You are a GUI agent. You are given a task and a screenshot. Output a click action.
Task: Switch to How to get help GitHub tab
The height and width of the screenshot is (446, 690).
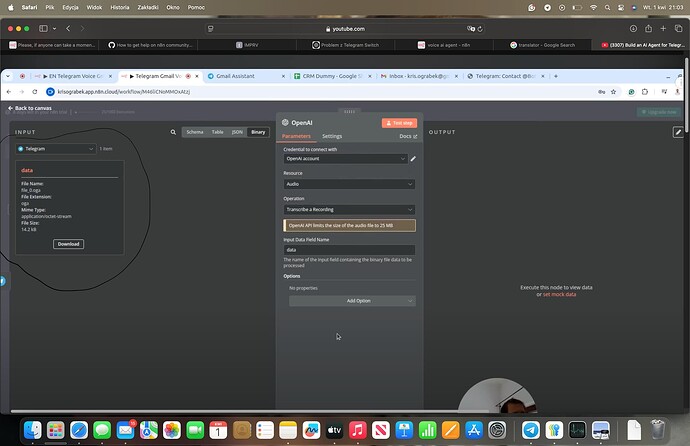tap(149, 45)
